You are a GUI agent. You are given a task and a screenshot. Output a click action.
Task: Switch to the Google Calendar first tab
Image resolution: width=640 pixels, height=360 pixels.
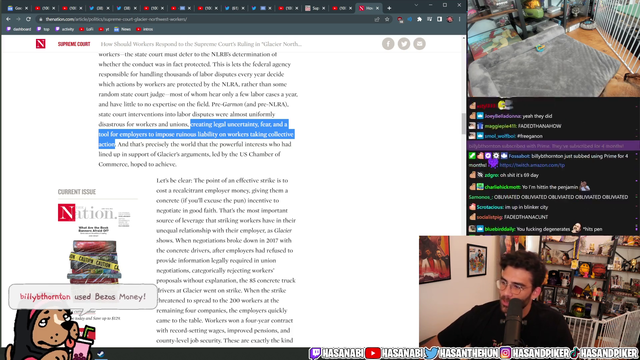coord(17,8)
